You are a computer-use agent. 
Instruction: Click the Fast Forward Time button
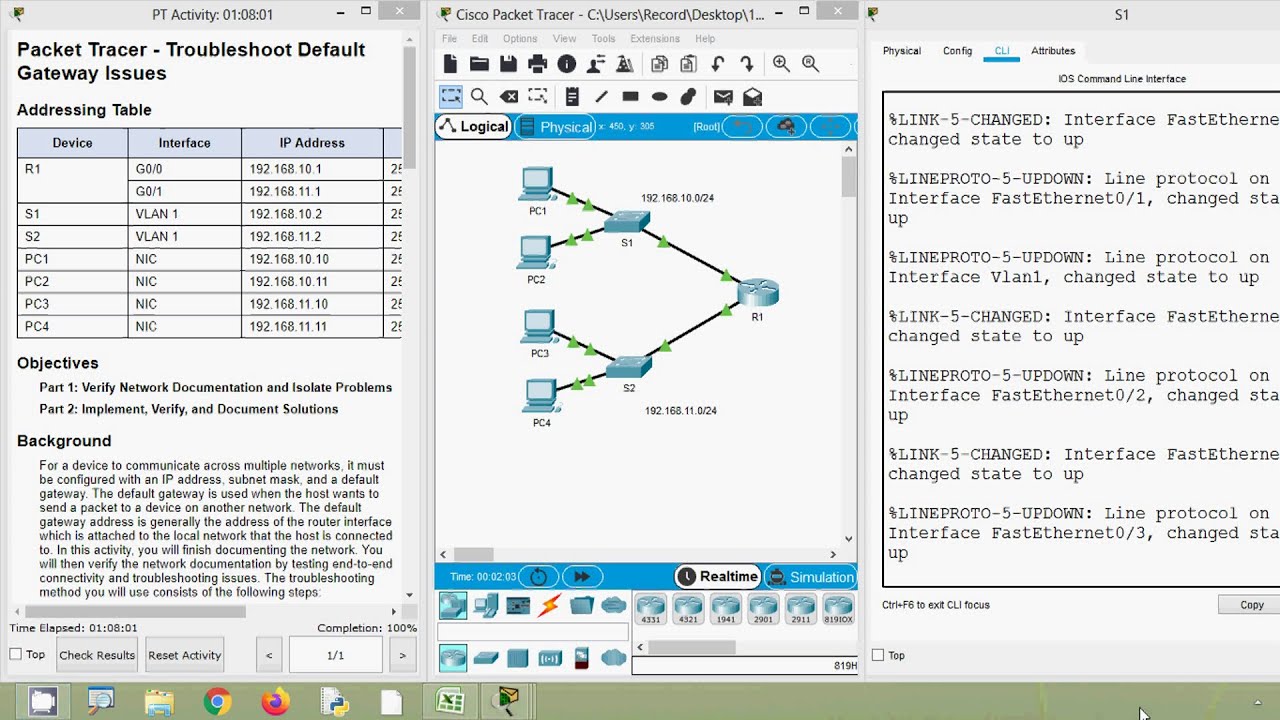pyautogui.click(x=582, y=577)
